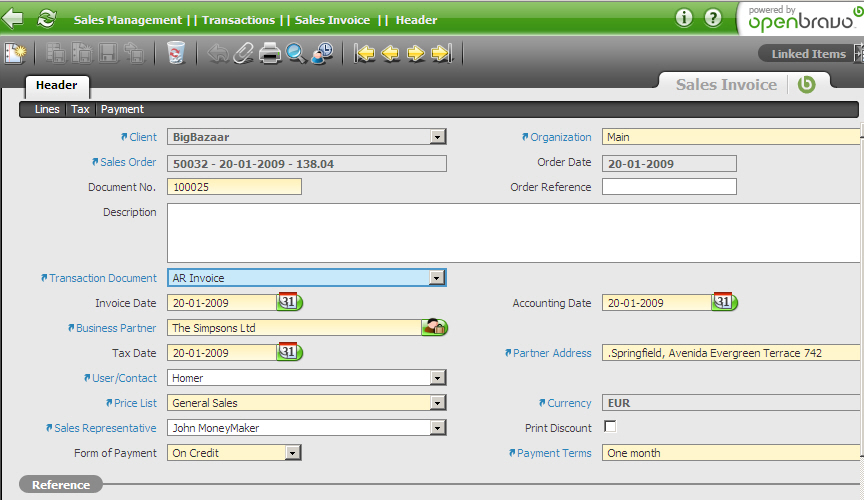The height and width of the screenshot is (500, 864).
Task: Open Accounting Date calendar picker
Action: [724, 302]
